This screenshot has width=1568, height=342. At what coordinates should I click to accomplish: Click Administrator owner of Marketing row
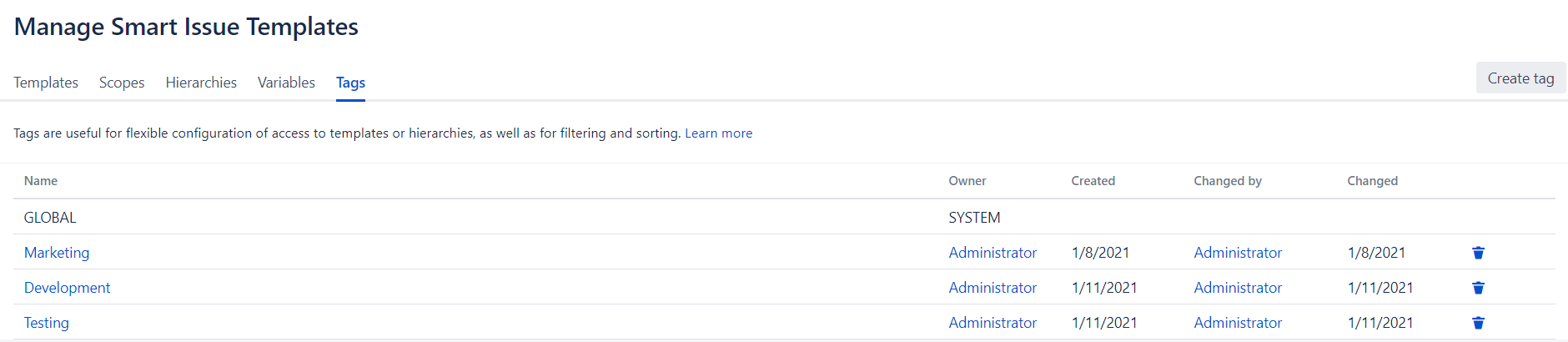pyautogui.click(x=993, y=253)
